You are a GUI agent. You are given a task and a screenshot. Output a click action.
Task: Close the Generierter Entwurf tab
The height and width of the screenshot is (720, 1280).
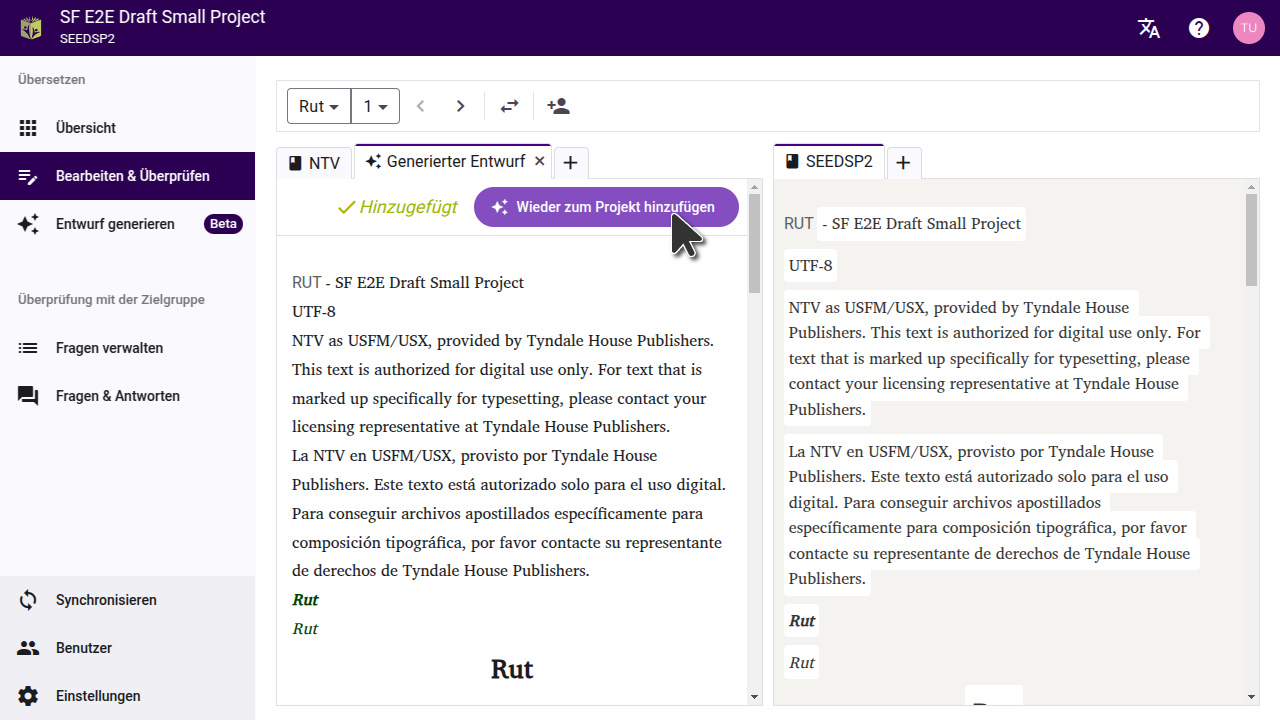539,161
